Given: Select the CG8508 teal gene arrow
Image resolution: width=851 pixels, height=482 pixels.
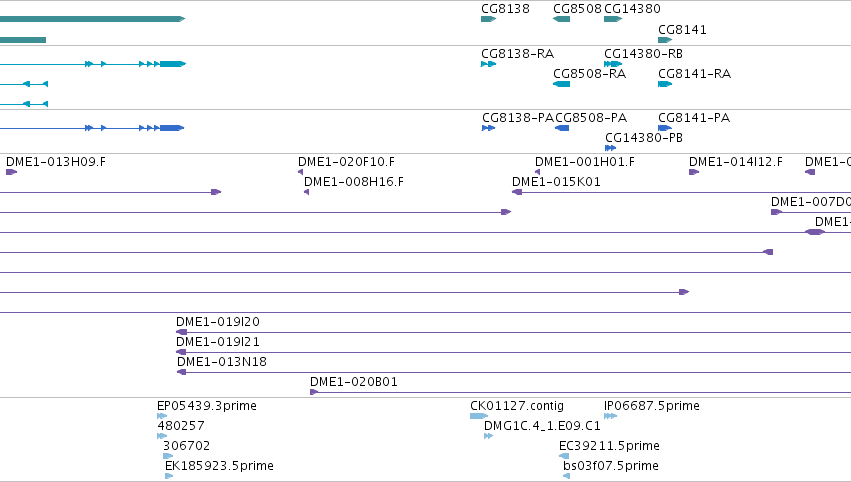Looking at the screenshot, I should click(561, 19).
